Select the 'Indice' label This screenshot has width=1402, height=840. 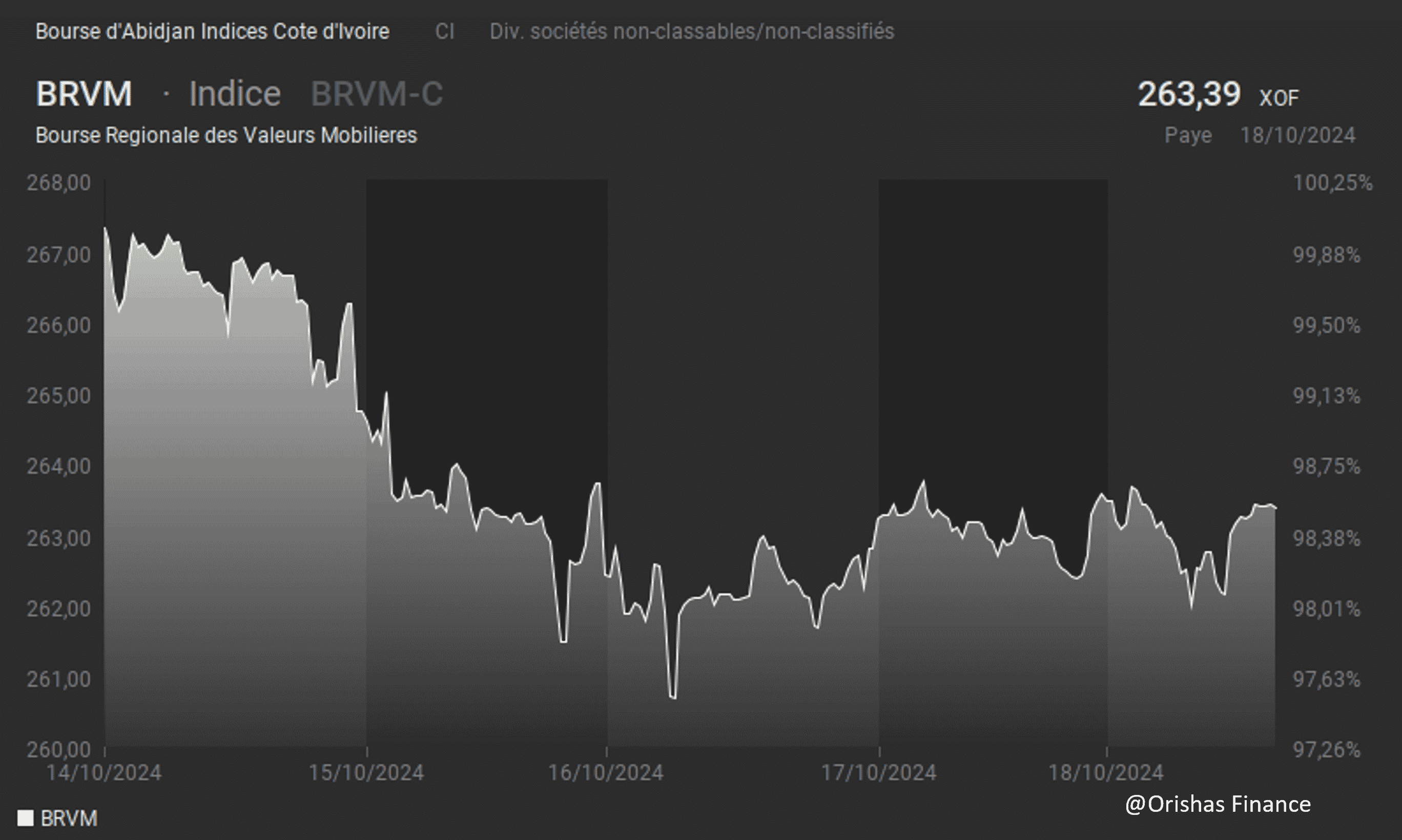[235, 93]
